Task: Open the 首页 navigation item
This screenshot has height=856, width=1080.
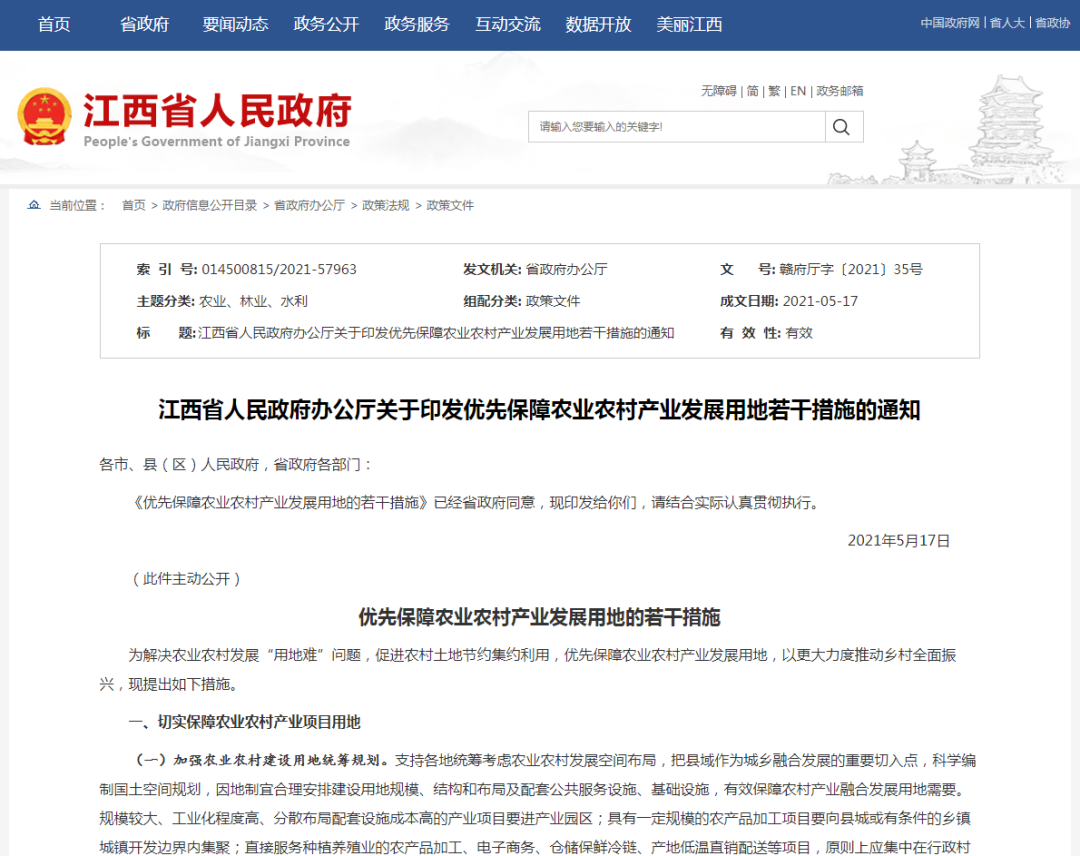Action: click(x=54, y=25)
